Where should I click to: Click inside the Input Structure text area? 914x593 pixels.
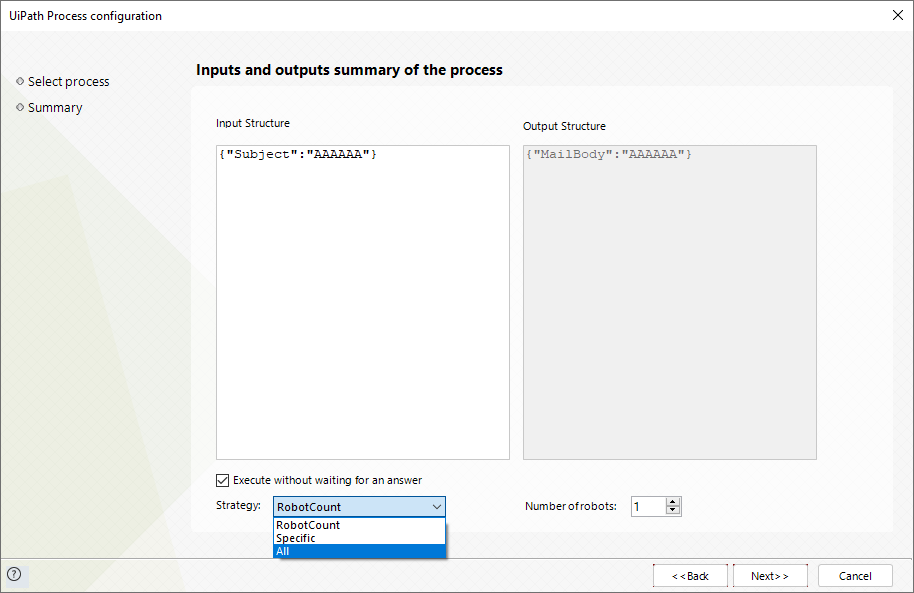click(363, 302)
